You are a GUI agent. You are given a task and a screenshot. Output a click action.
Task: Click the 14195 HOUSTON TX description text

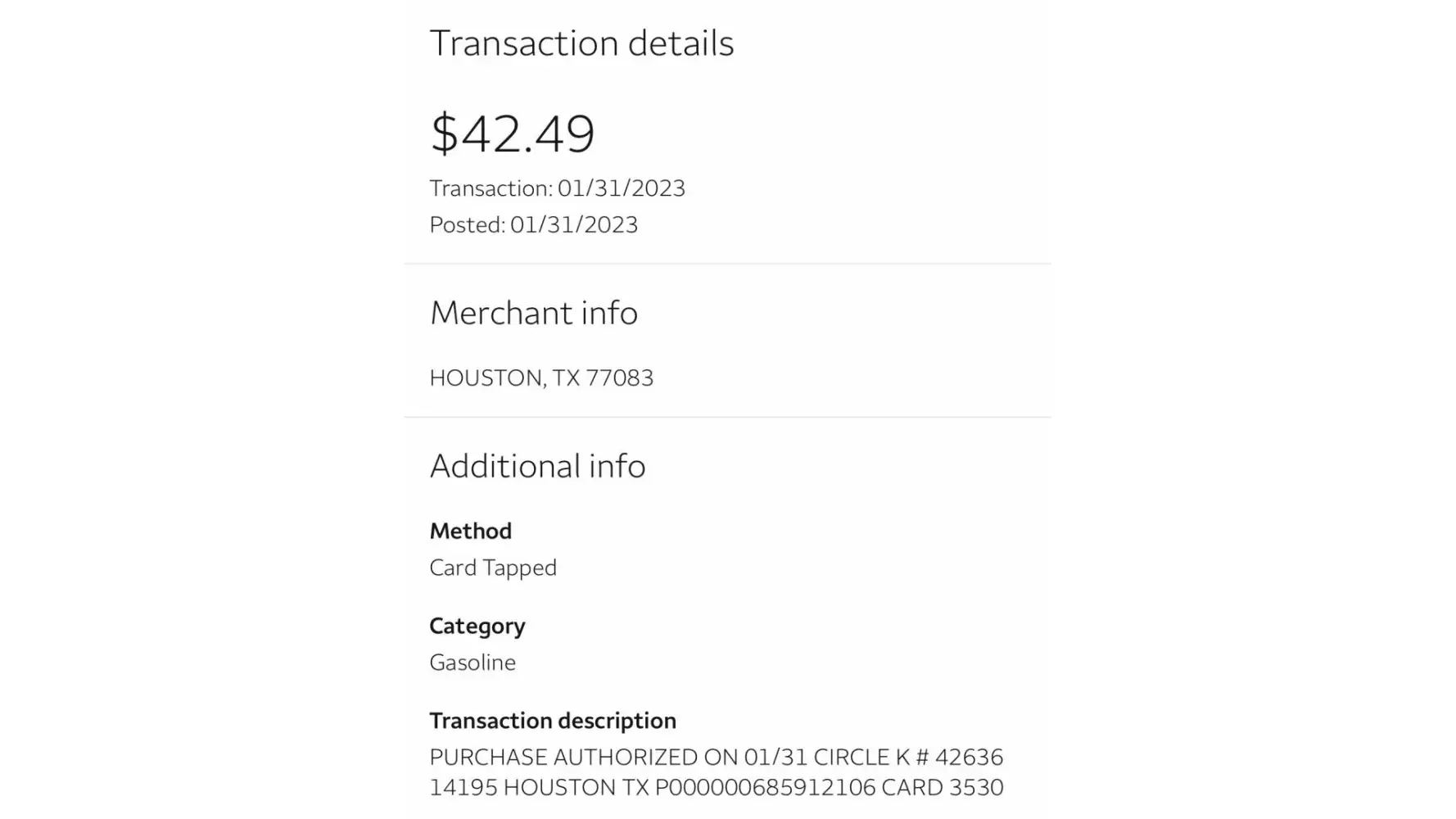pos(539,787)
